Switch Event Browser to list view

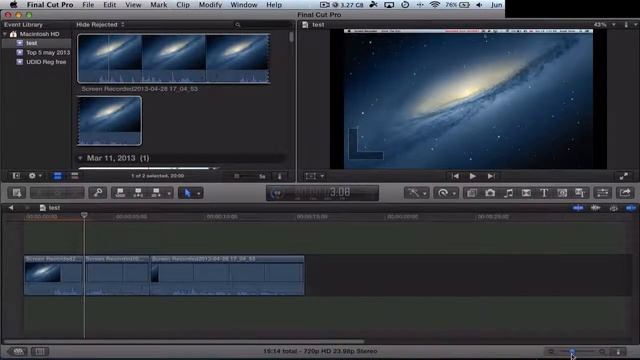point(75,176)
